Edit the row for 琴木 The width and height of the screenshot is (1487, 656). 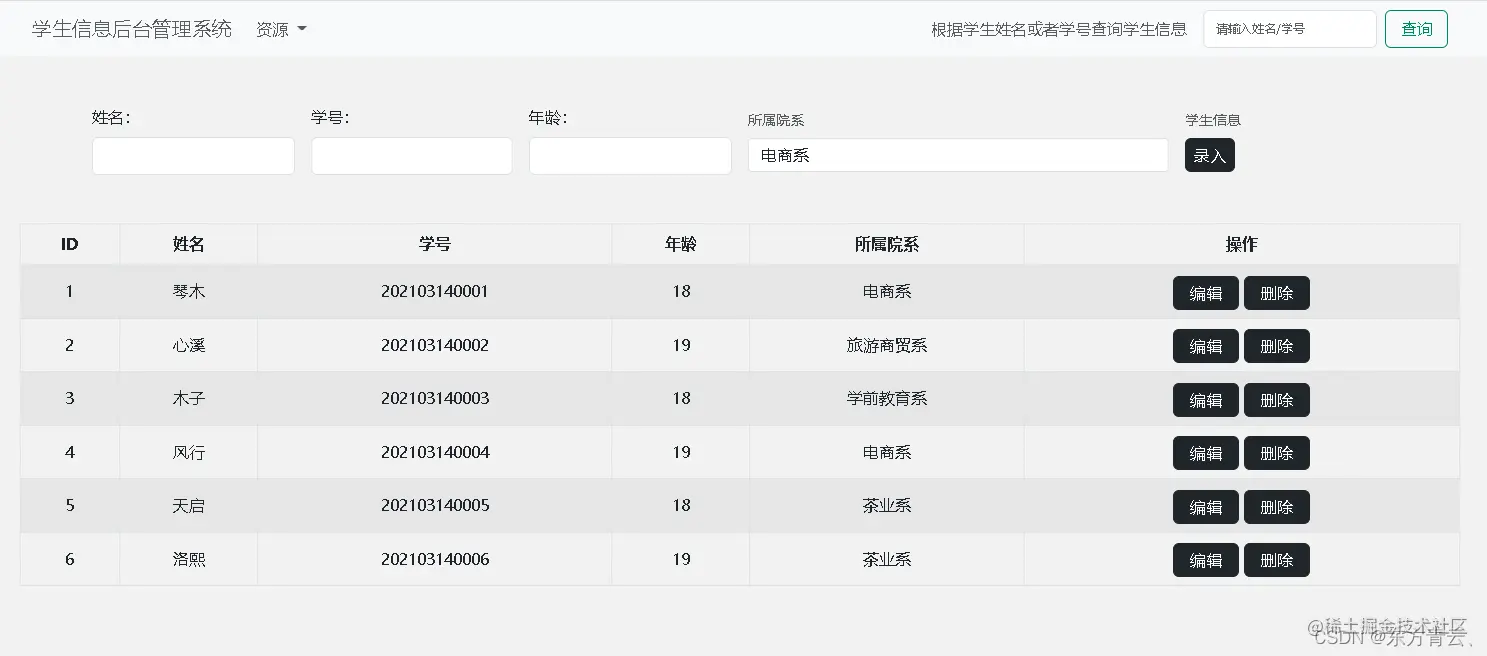[1205, 293]
